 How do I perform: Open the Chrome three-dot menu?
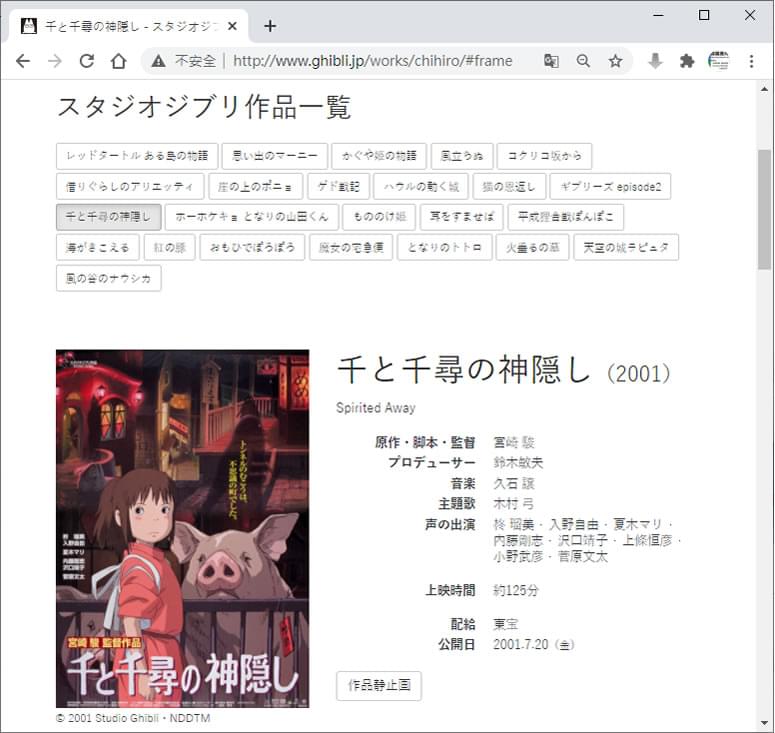[x=751, y=61]
